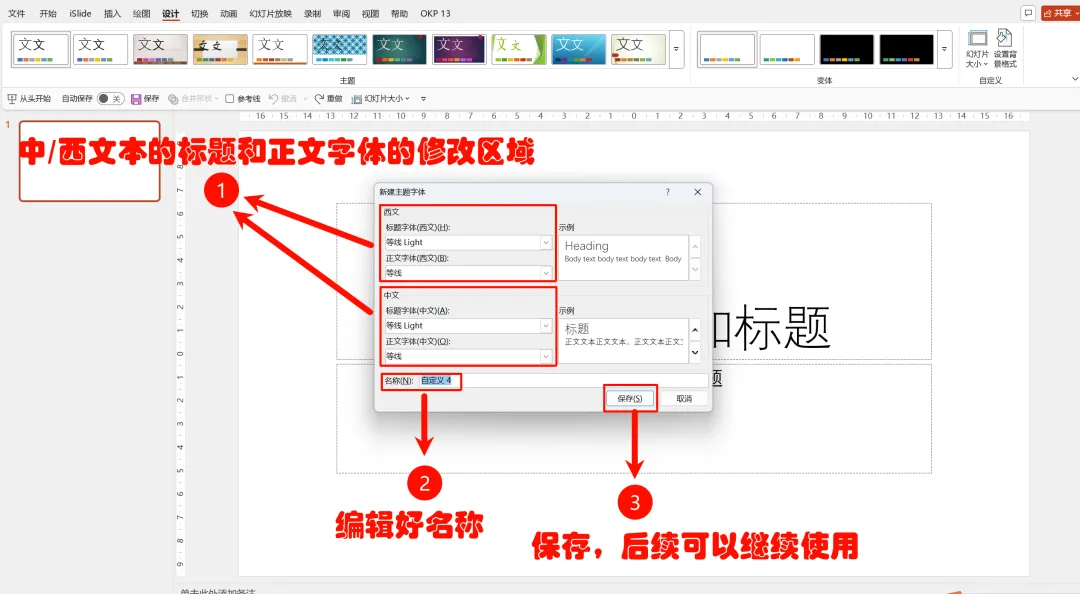Open the 帮助 ribbon tab
This screenshot has height=594, width=1080.
click(x=399, y=13)
